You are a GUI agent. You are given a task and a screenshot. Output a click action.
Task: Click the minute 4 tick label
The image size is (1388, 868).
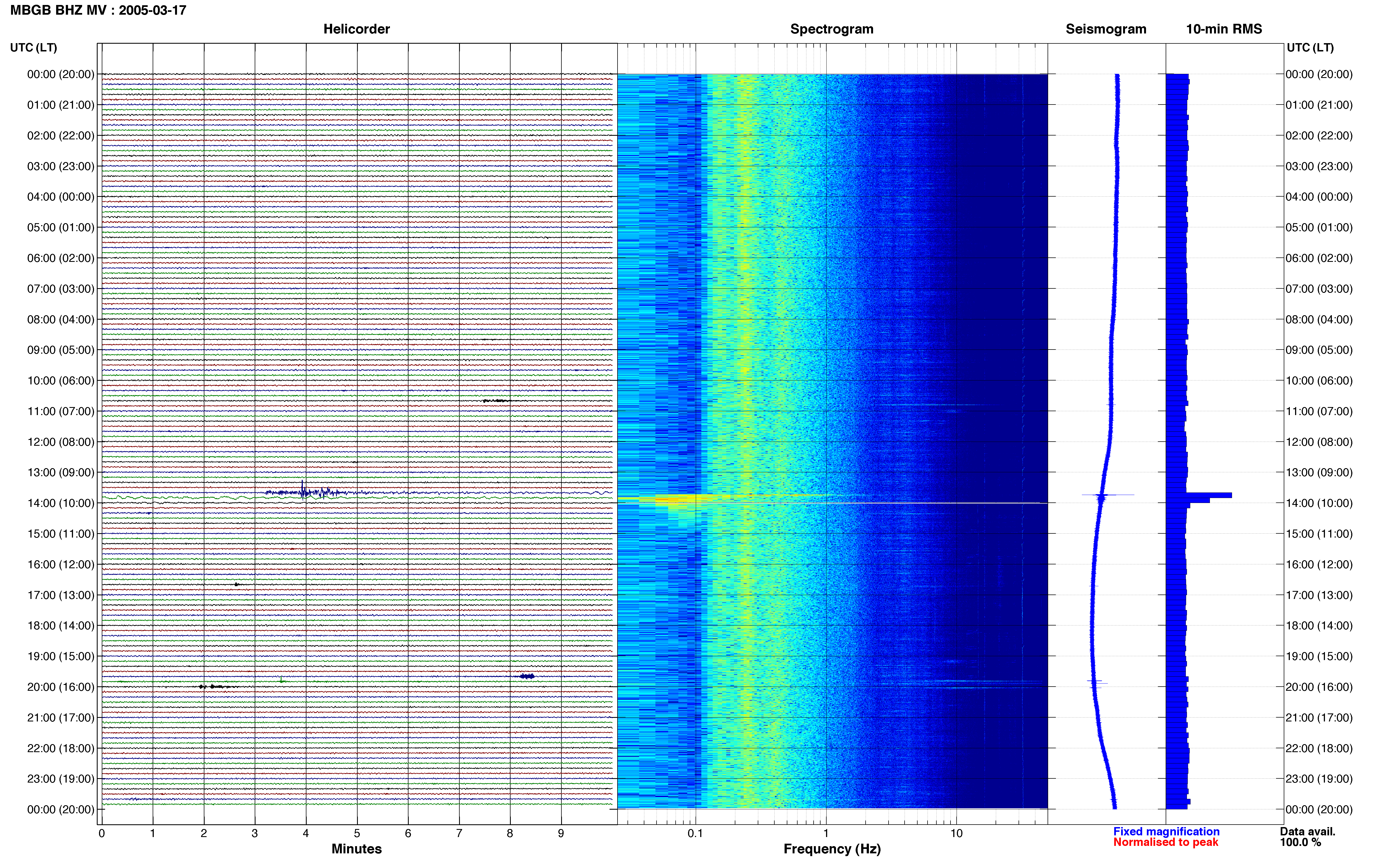coord(306,833)
